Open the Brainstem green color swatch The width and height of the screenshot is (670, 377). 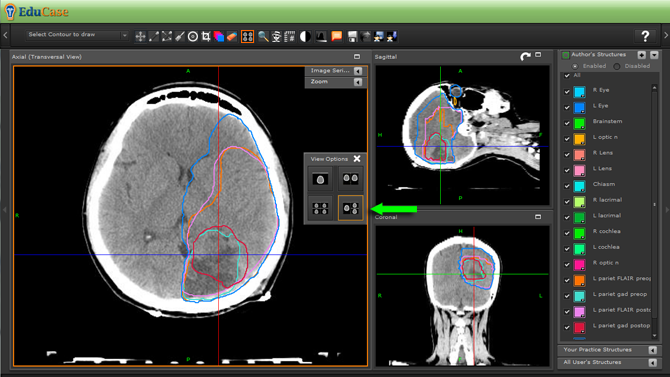point(579,124)
